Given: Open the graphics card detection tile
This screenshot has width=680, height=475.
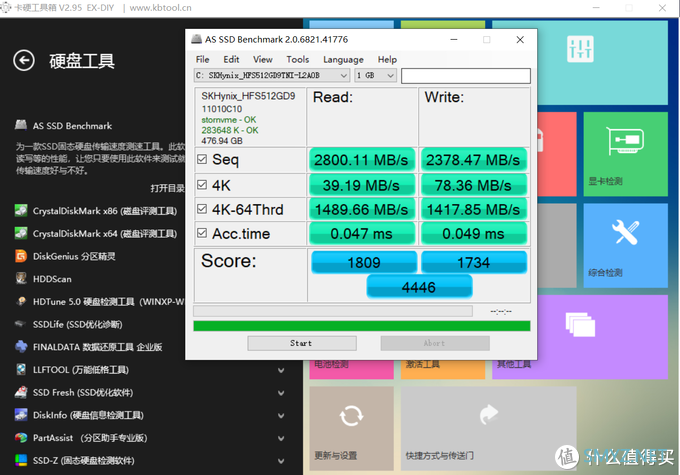Looking at the screenshot, I should point(625,154).
